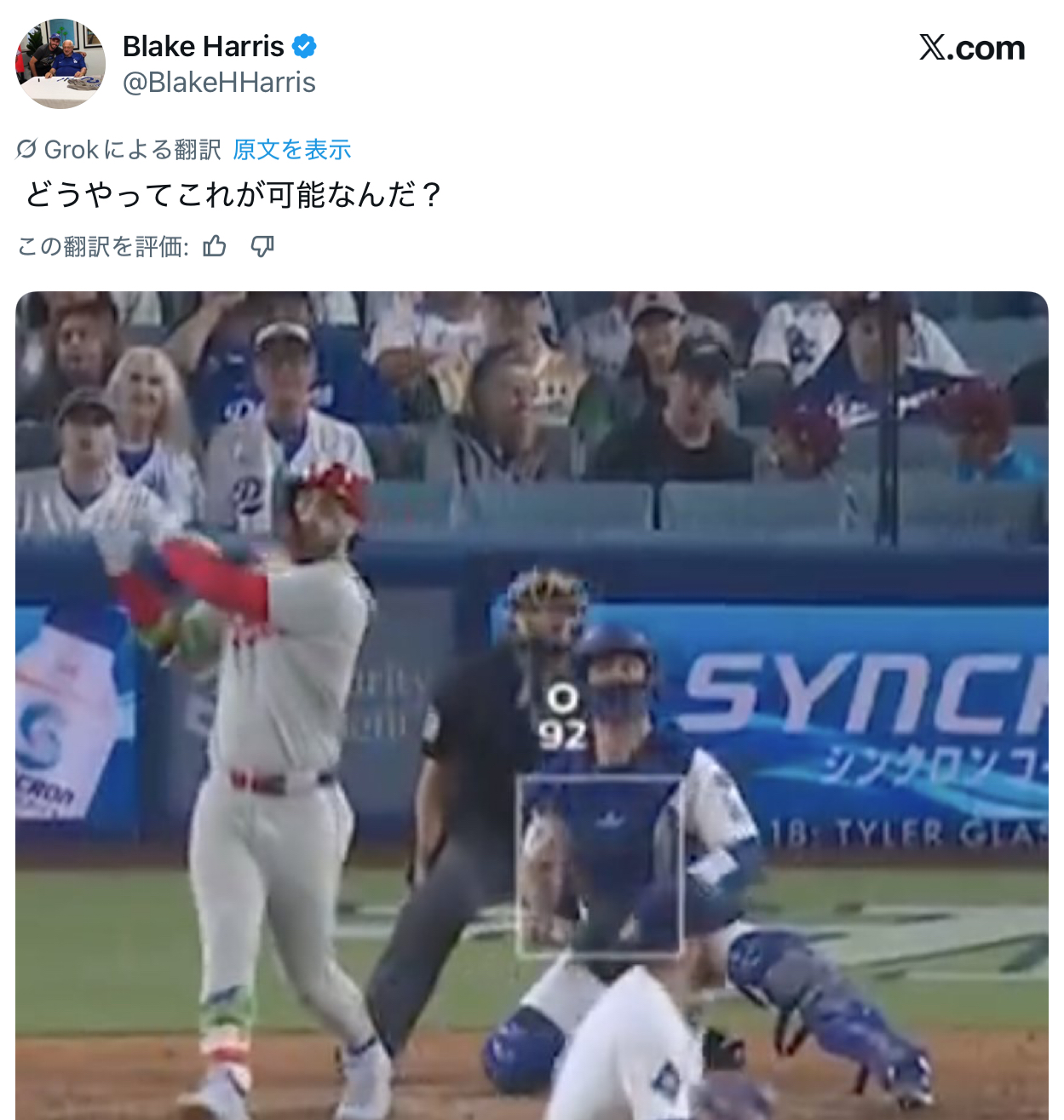Image resolution: width=1064 pixels, height=1120 pixels.
Task: Click the この翻訳を評価 label
Action: (x=103, y=247)
